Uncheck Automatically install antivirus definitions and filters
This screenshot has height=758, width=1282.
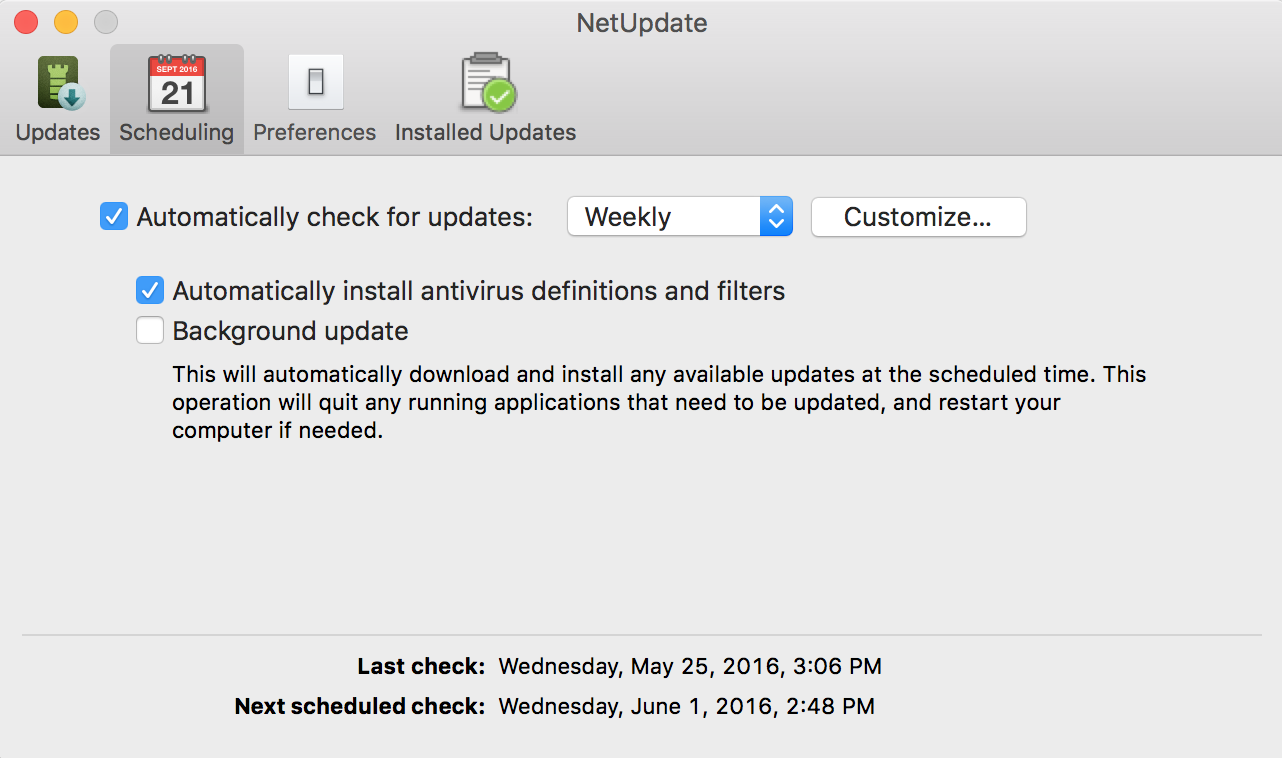point(150,291)
